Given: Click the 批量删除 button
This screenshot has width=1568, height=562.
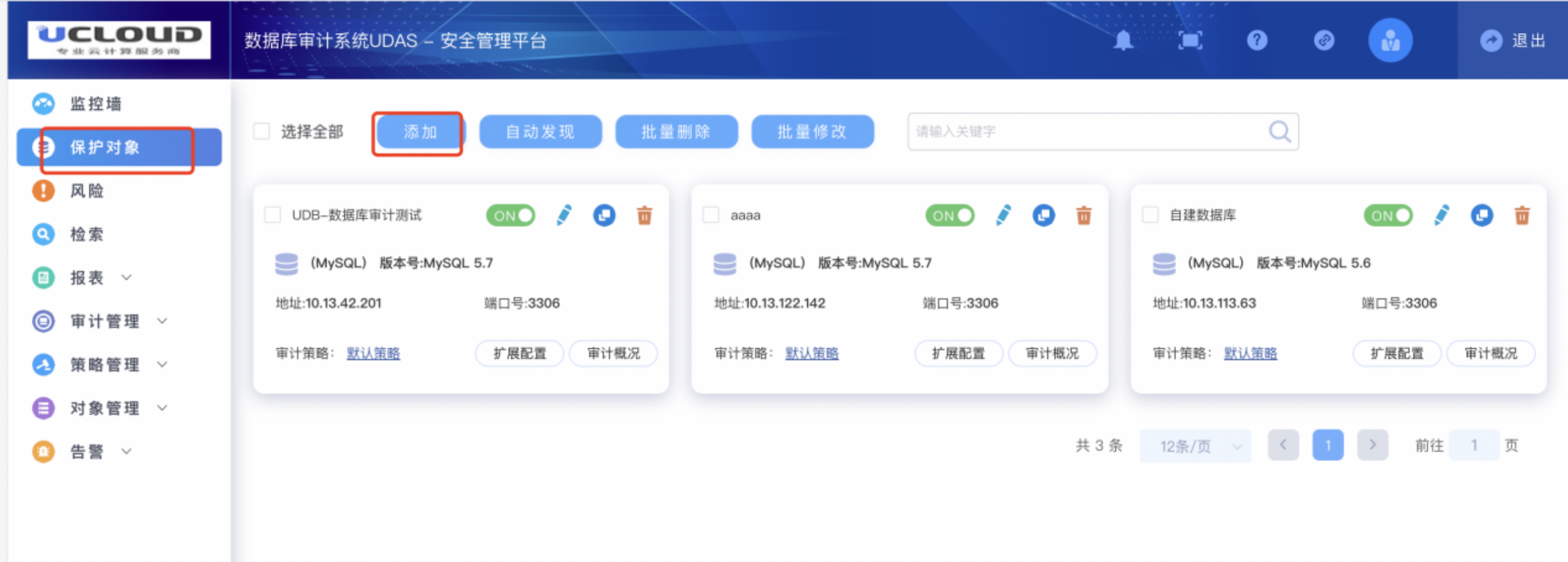Looking at the screenshot, I should pos(676,131).
